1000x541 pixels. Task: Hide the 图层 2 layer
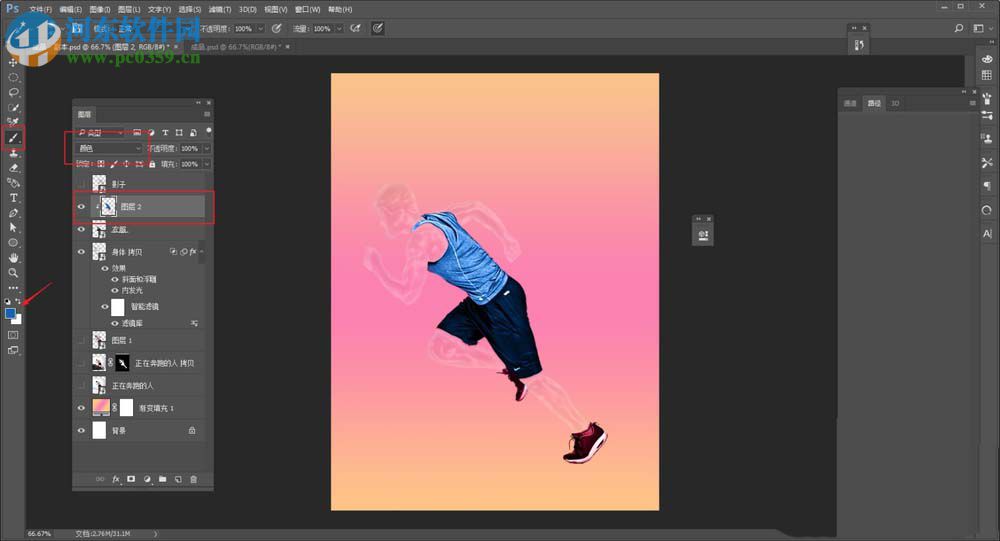coord(82,207)
